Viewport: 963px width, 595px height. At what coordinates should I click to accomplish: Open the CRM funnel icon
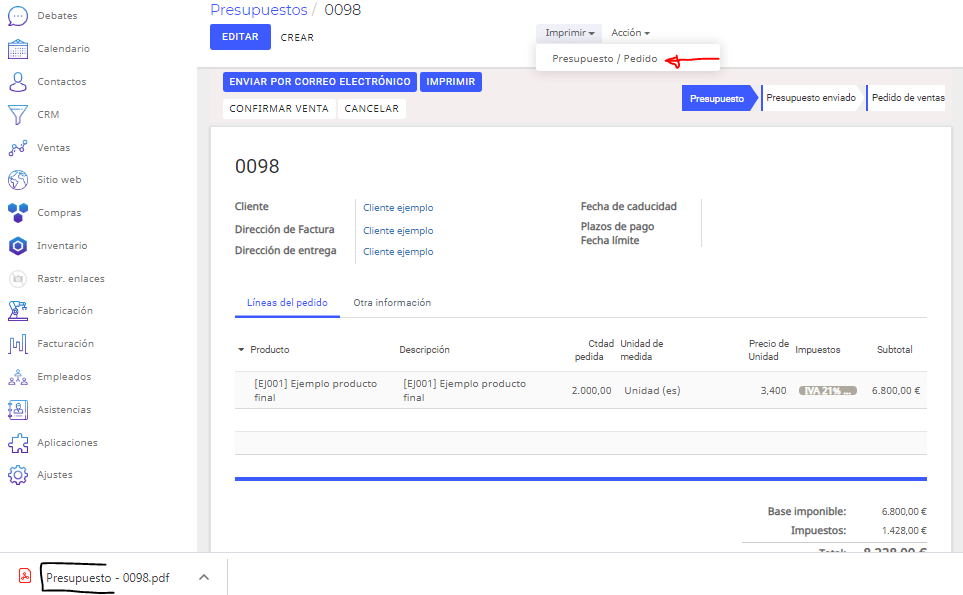pos(18,115)
